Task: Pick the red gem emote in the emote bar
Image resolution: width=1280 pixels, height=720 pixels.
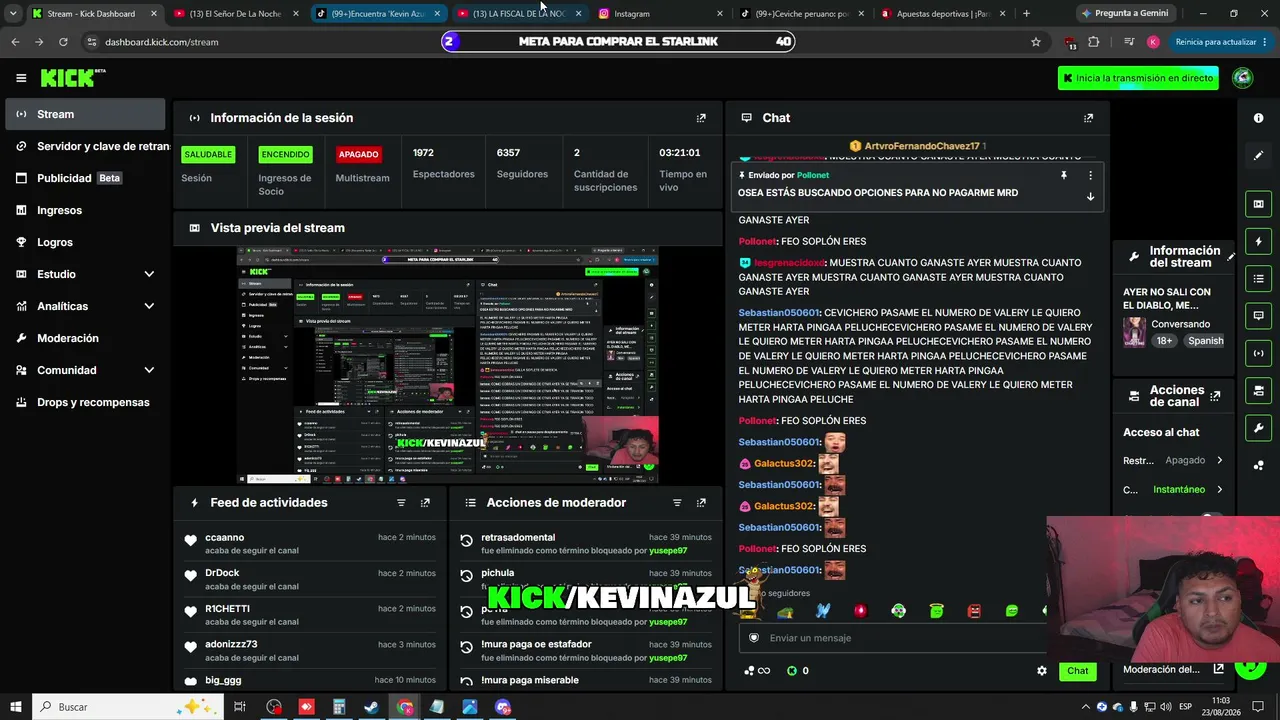Action: tap(860, 611)
